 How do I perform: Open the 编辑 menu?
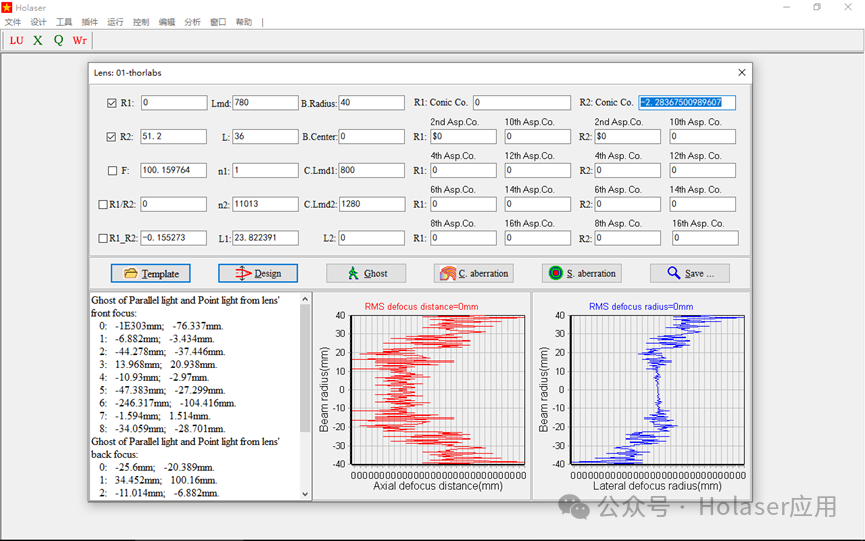167,22
